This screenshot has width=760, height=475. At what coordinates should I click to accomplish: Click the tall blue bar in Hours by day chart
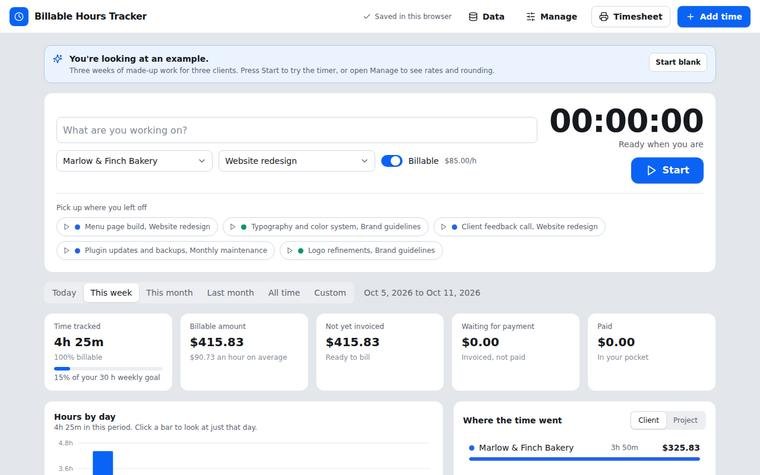pos(103,463)
